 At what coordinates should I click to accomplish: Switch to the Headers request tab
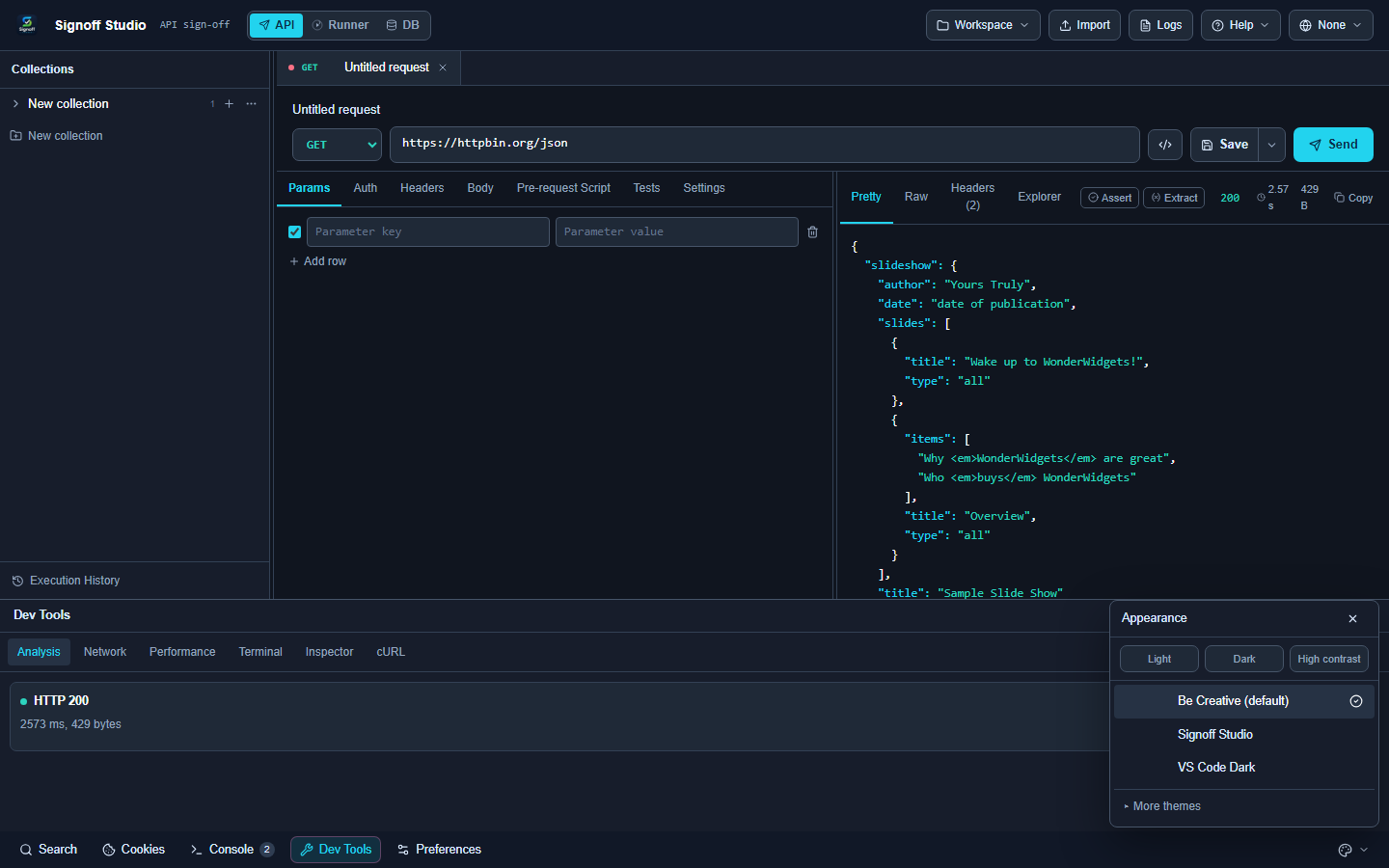pos(422,188)
